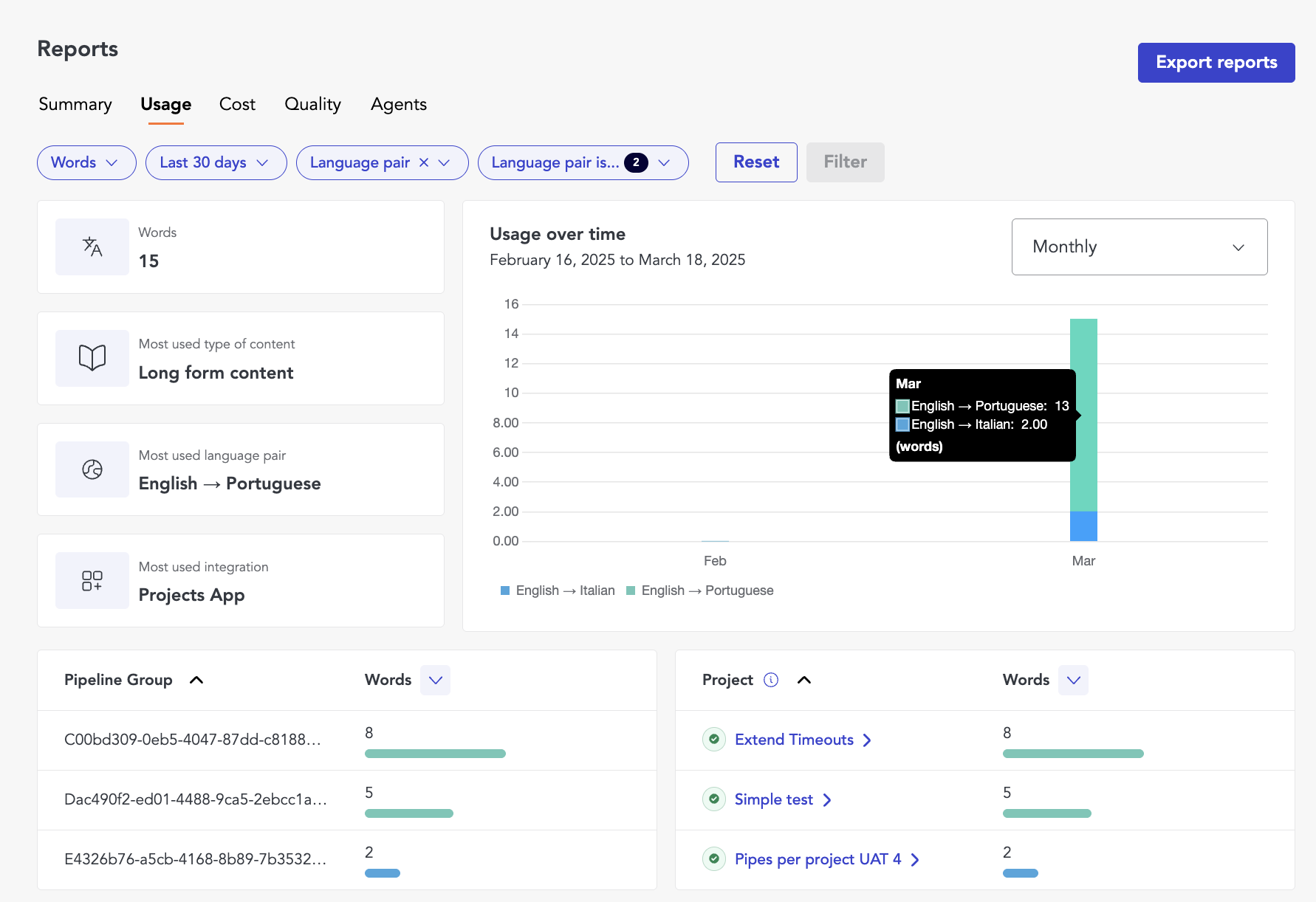Click the Usage over time heading
The height and width of the screenshot is (902, 1316).
(x=558, y=234)
